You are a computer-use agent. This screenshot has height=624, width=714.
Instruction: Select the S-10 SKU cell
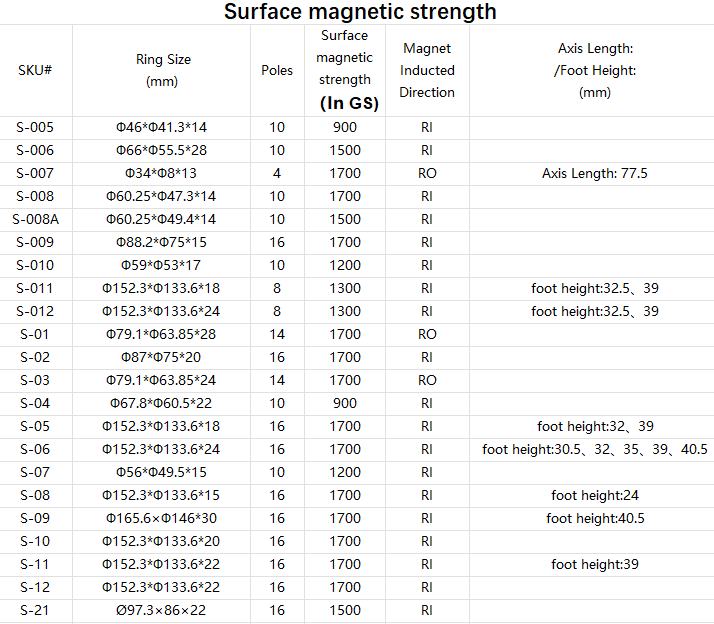(35, 542)
